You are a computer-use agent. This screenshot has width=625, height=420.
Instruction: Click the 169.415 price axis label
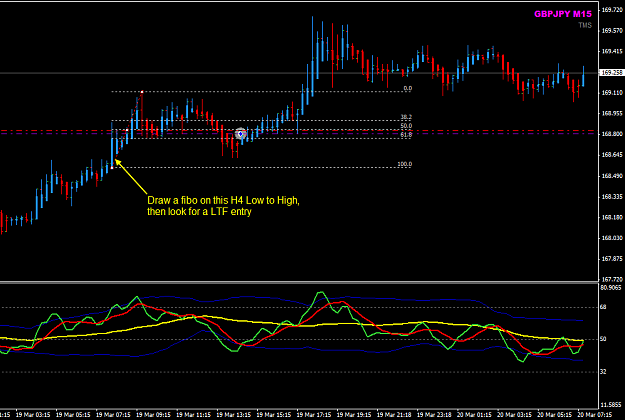pos(612,51)
